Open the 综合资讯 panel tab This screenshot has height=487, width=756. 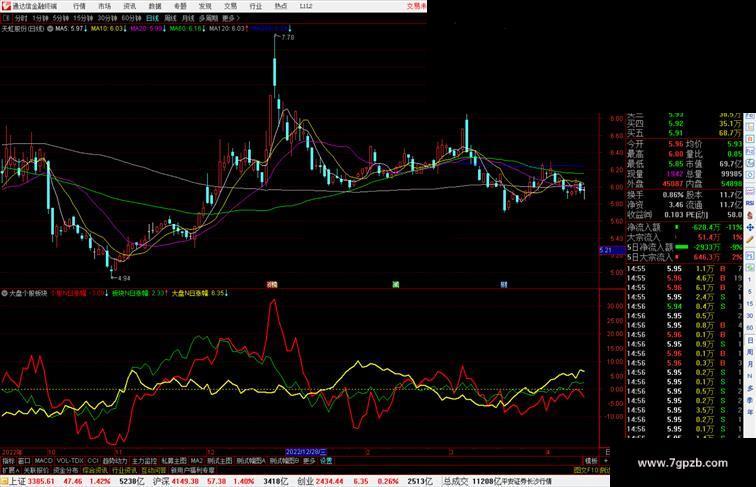(x=95, y=470)
